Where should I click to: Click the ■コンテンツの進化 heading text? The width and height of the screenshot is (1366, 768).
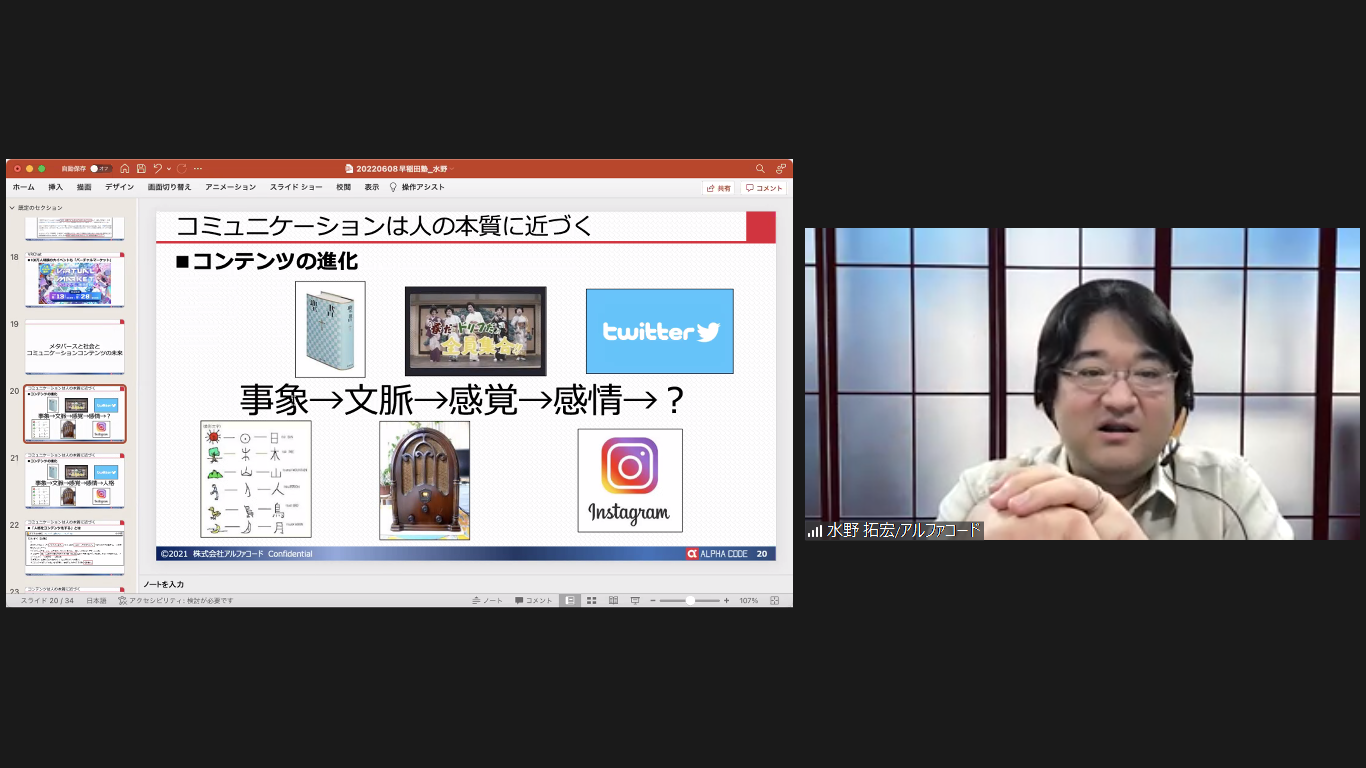point(267,261)
